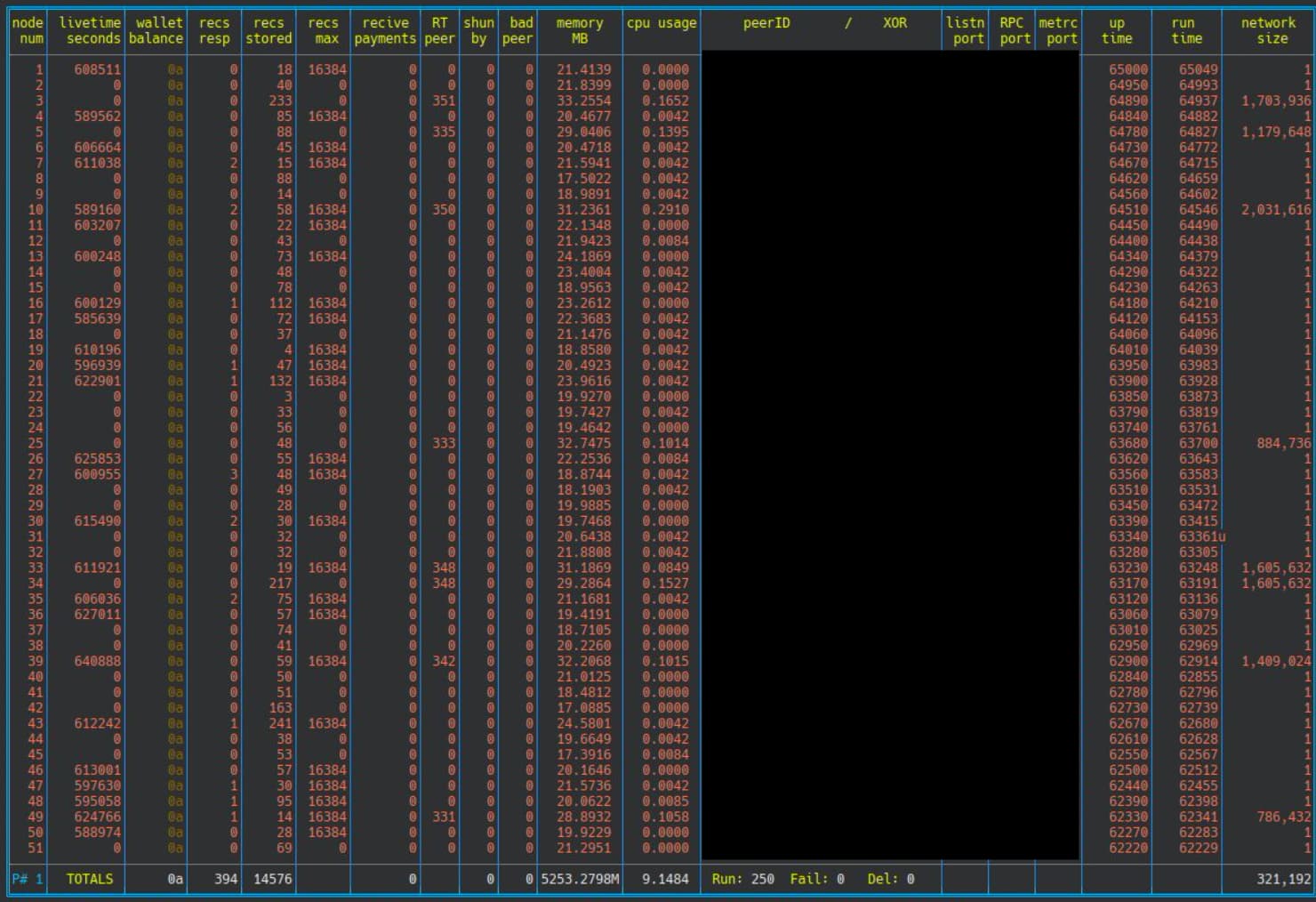Click RT peer value 335 for node 5

(444, 132)
